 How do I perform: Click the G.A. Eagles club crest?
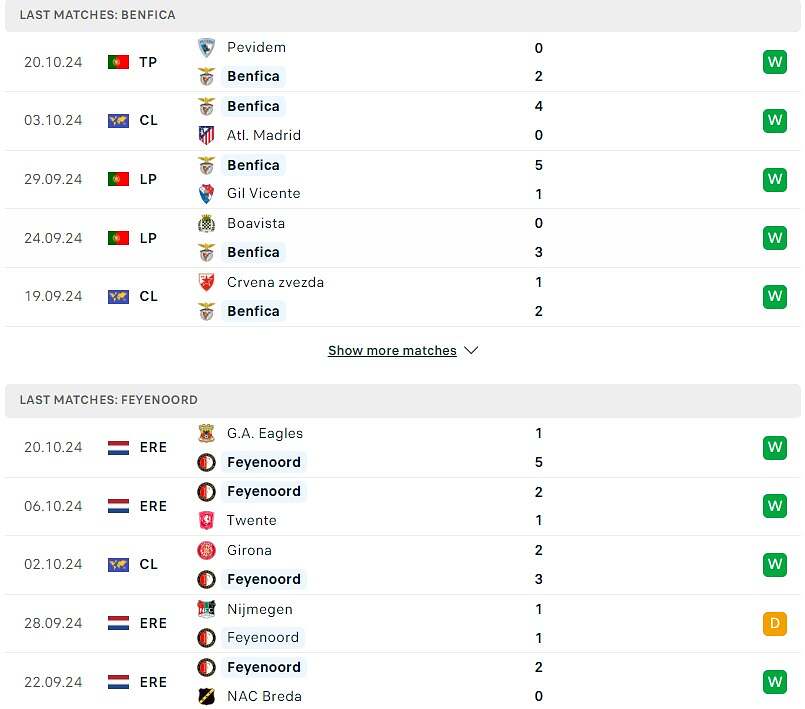(206, 433)
